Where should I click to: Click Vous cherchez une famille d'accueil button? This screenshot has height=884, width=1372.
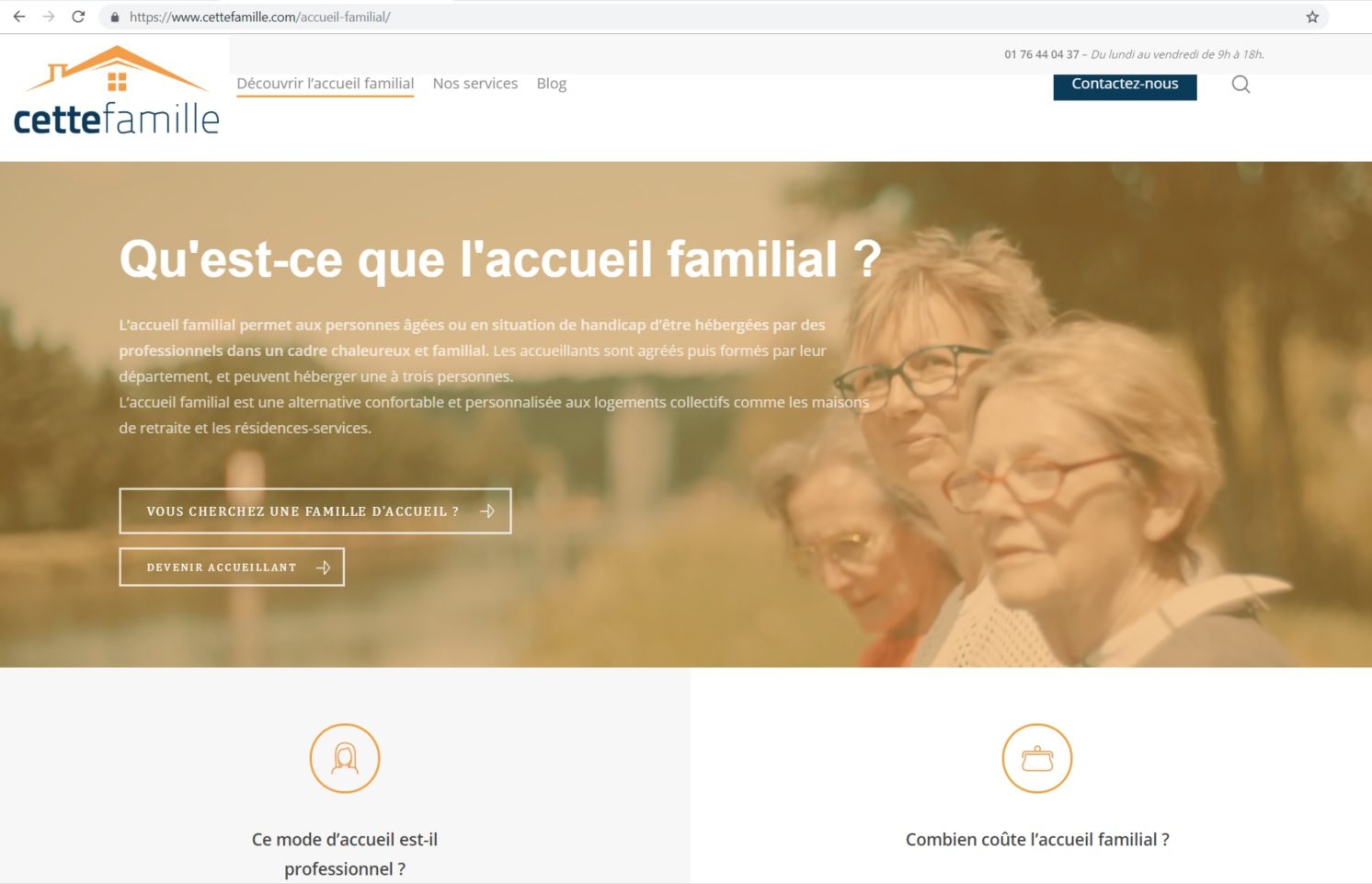tap(315, 511)
